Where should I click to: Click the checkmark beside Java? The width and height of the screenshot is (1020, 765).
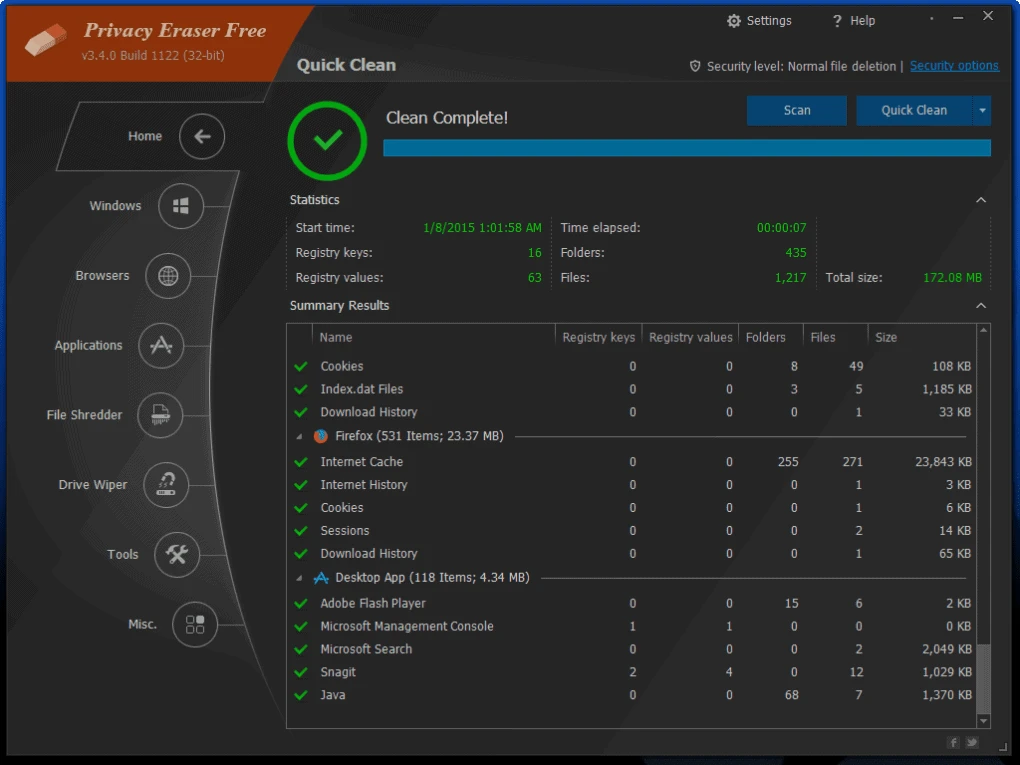(x=301, y=695)
